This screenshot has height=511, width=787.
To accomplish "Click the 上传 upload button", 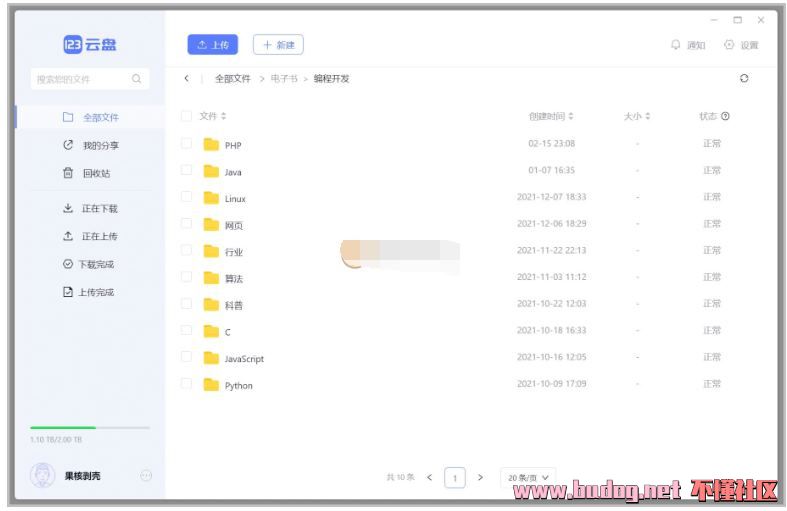I will [x=212, y=45].
